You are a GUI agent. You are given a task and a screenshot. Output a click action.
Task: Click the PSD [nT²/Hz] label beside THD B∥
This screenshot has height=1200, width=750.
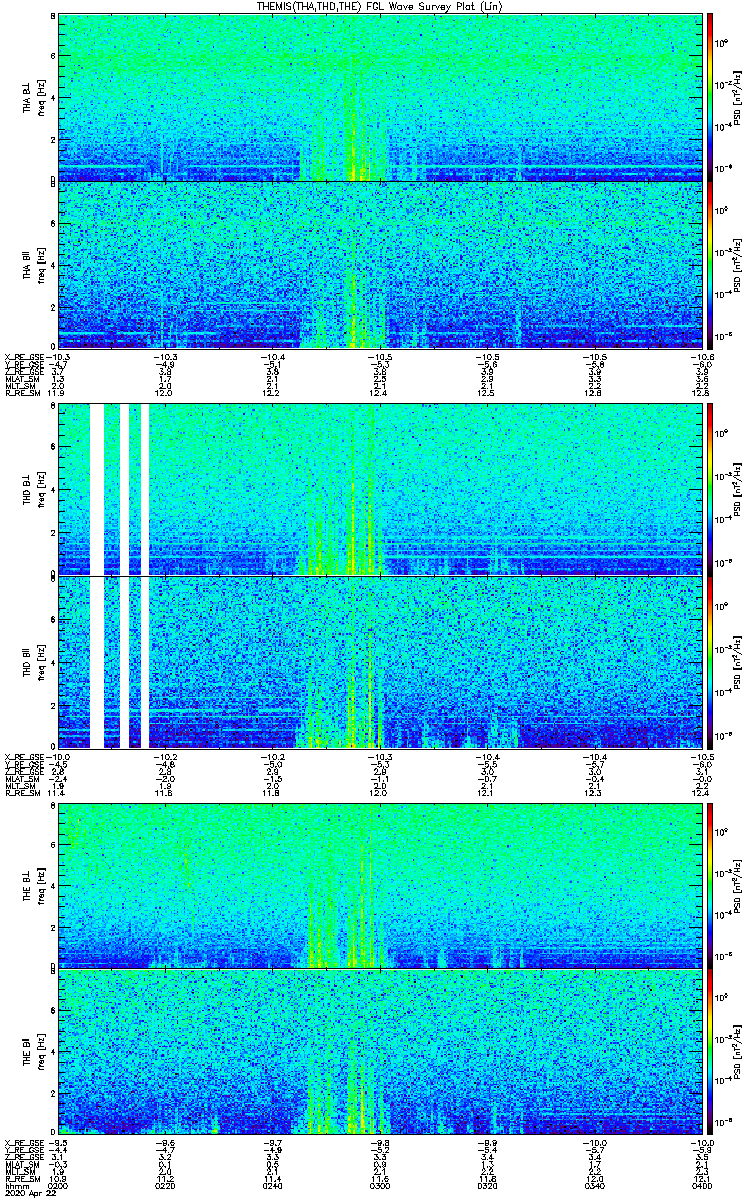pyautogui.click(x=739, y=662)
